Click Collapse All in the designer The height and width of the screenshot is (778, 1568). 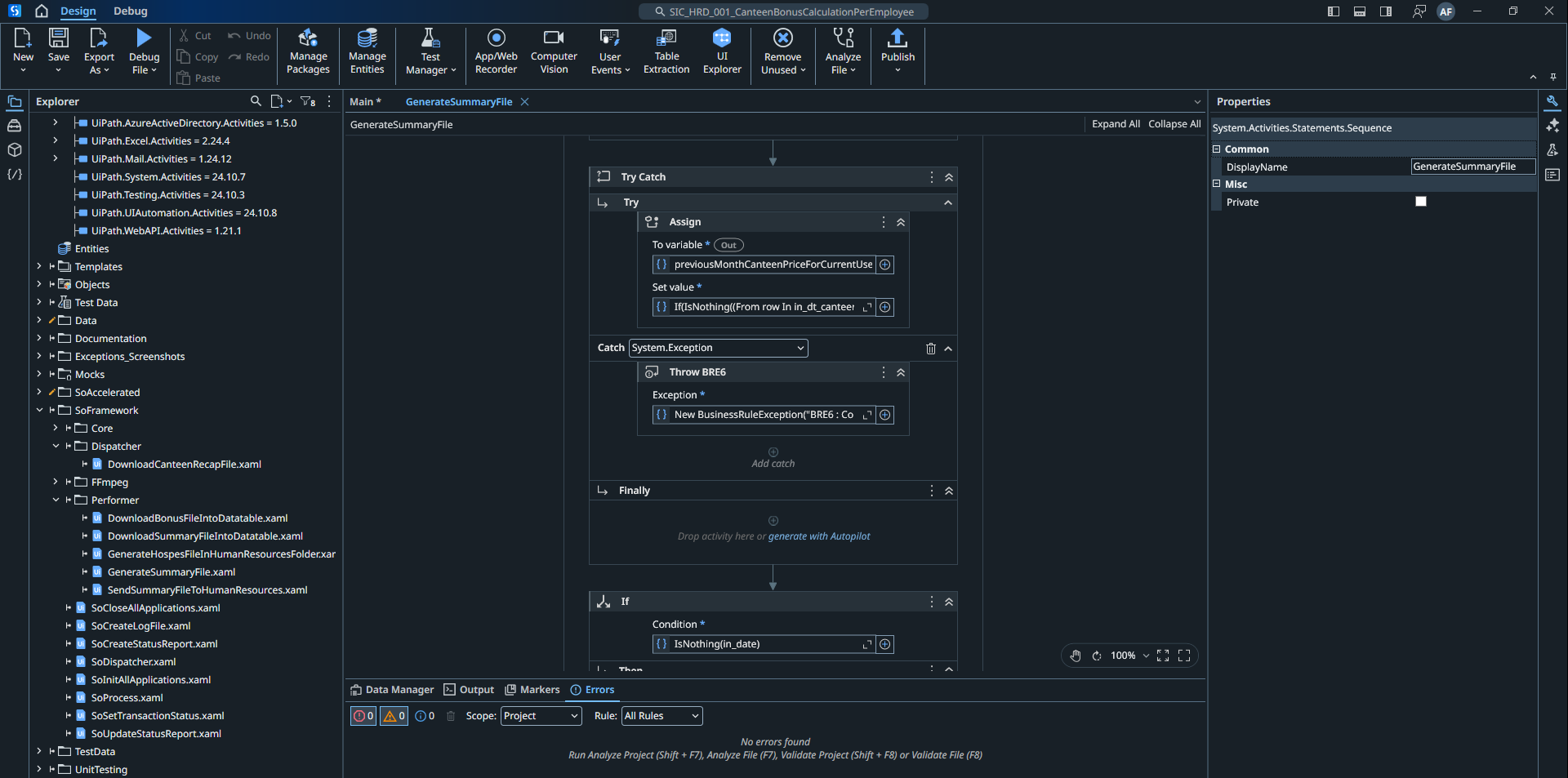1174,124
